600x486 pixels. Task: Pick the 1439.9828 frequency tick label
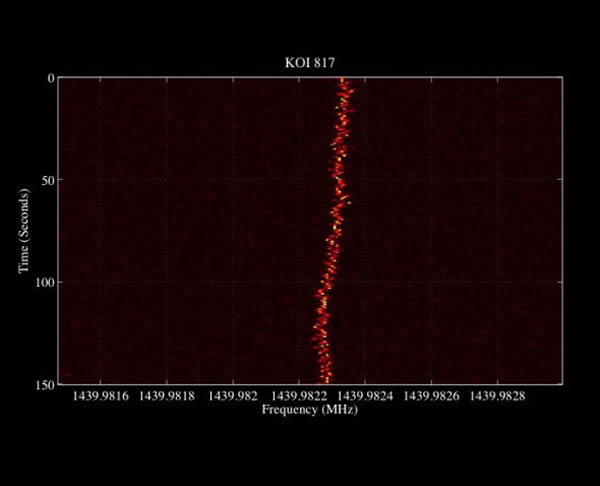pyautogui.click(x=498, y=397)
